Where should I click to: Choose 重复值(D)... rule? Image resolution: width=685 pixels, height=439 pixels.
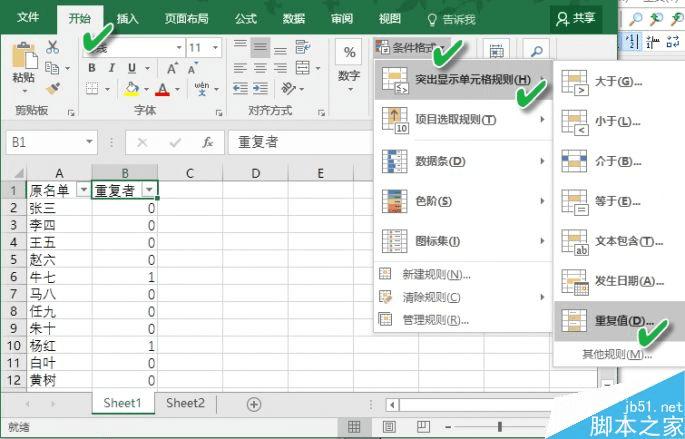click(619, 321)
